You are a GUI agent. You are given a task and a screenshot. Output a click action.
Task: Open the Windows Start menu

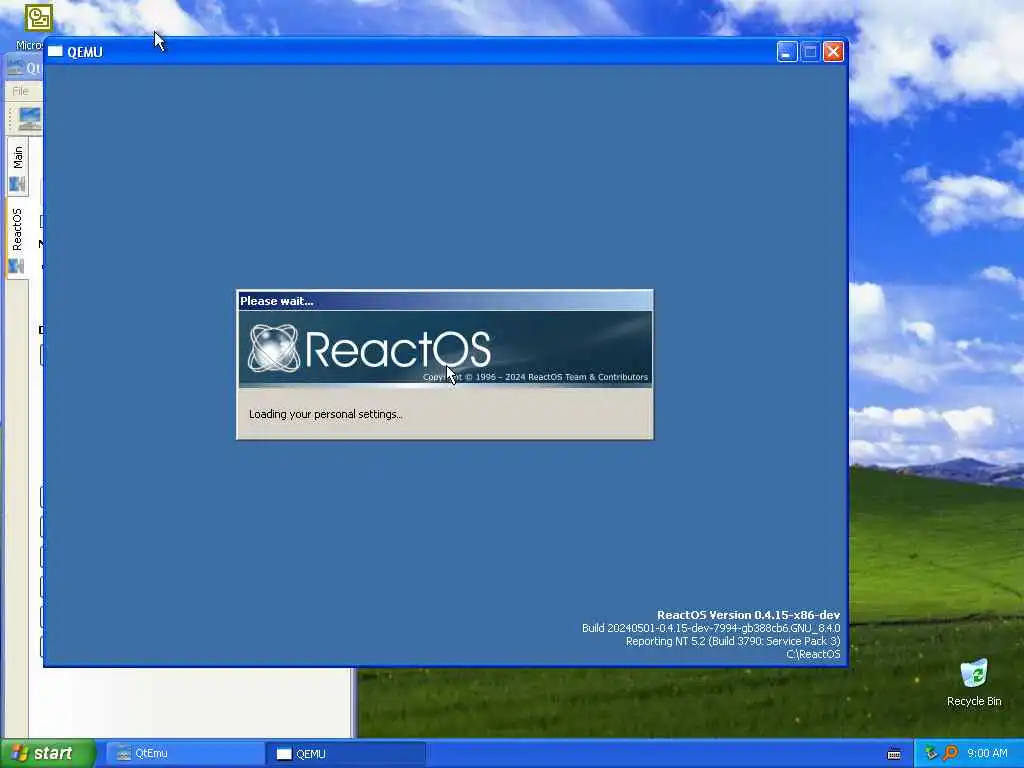pyautogui.click(x=48, y=754)
